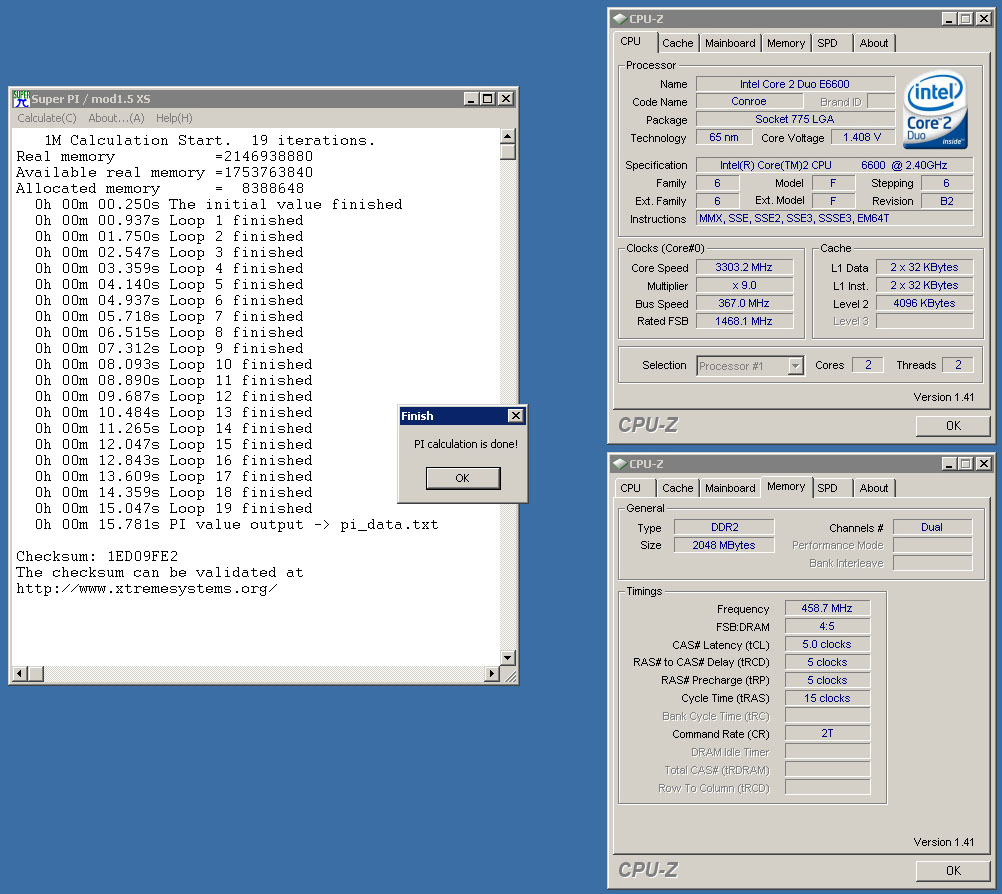Click the Command Rate value 2T
Screen dimensions: 1002x894
tap(827, 733)
